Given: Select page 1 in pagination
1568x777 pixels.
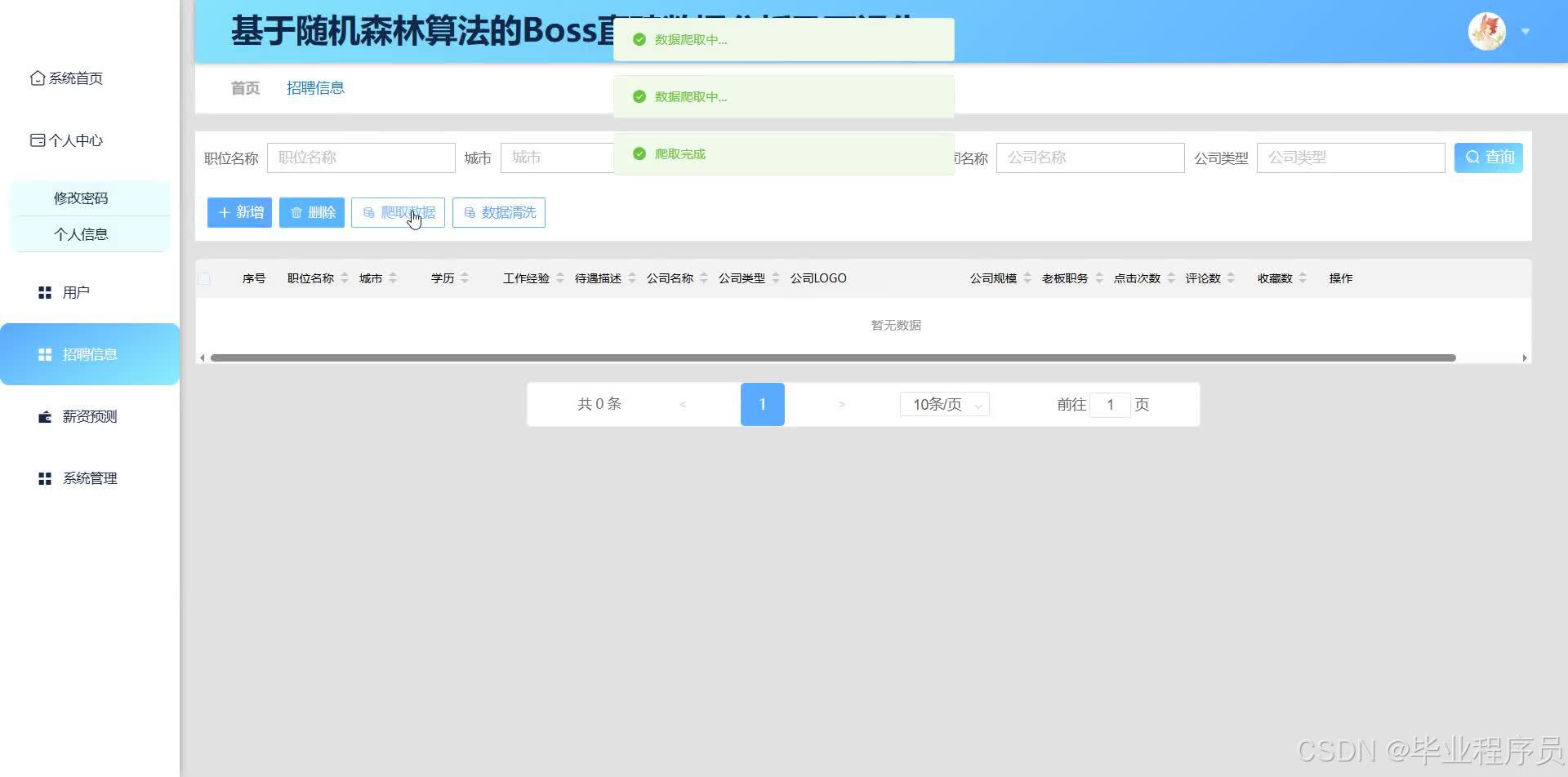Looking at the screenshot, I should [763, 405].
